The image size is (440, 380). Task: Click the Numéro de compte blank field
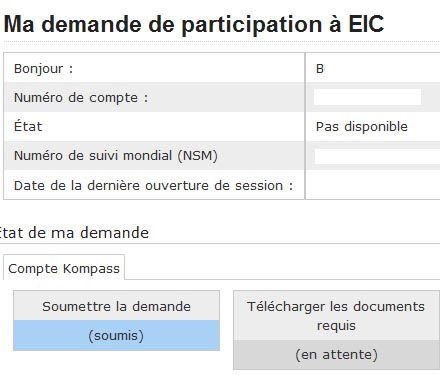click(x=367, y=97)
